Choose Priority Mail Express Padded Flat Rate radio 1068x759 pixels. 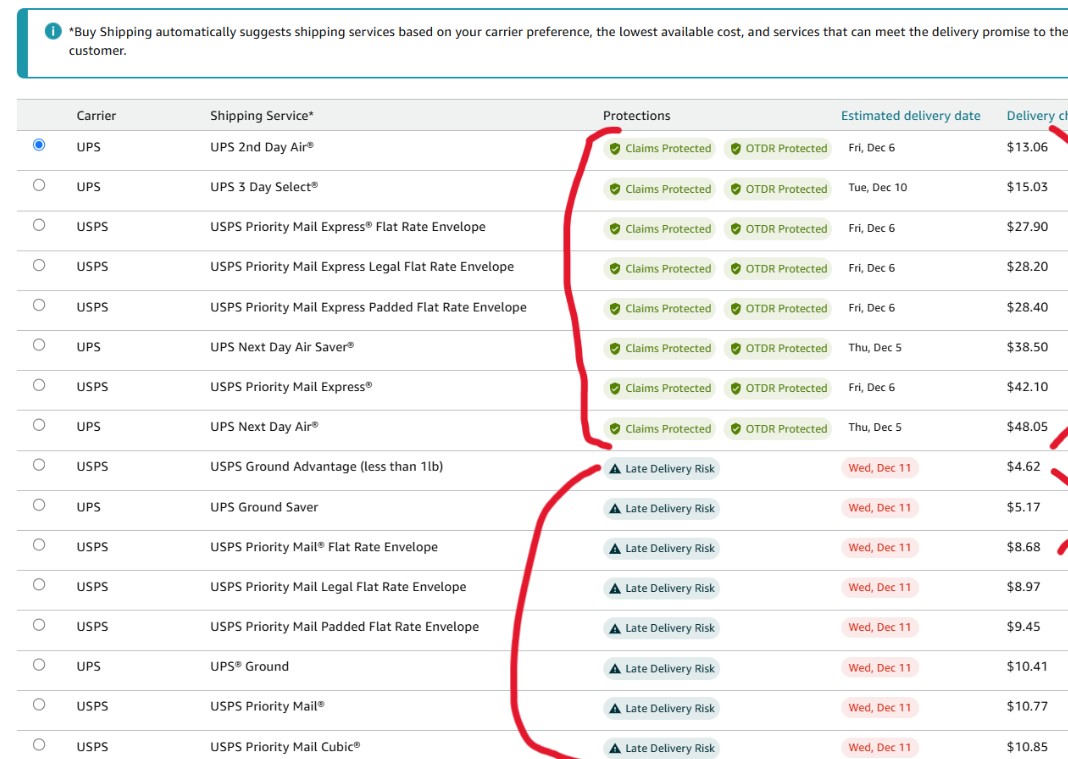[39, 305]
